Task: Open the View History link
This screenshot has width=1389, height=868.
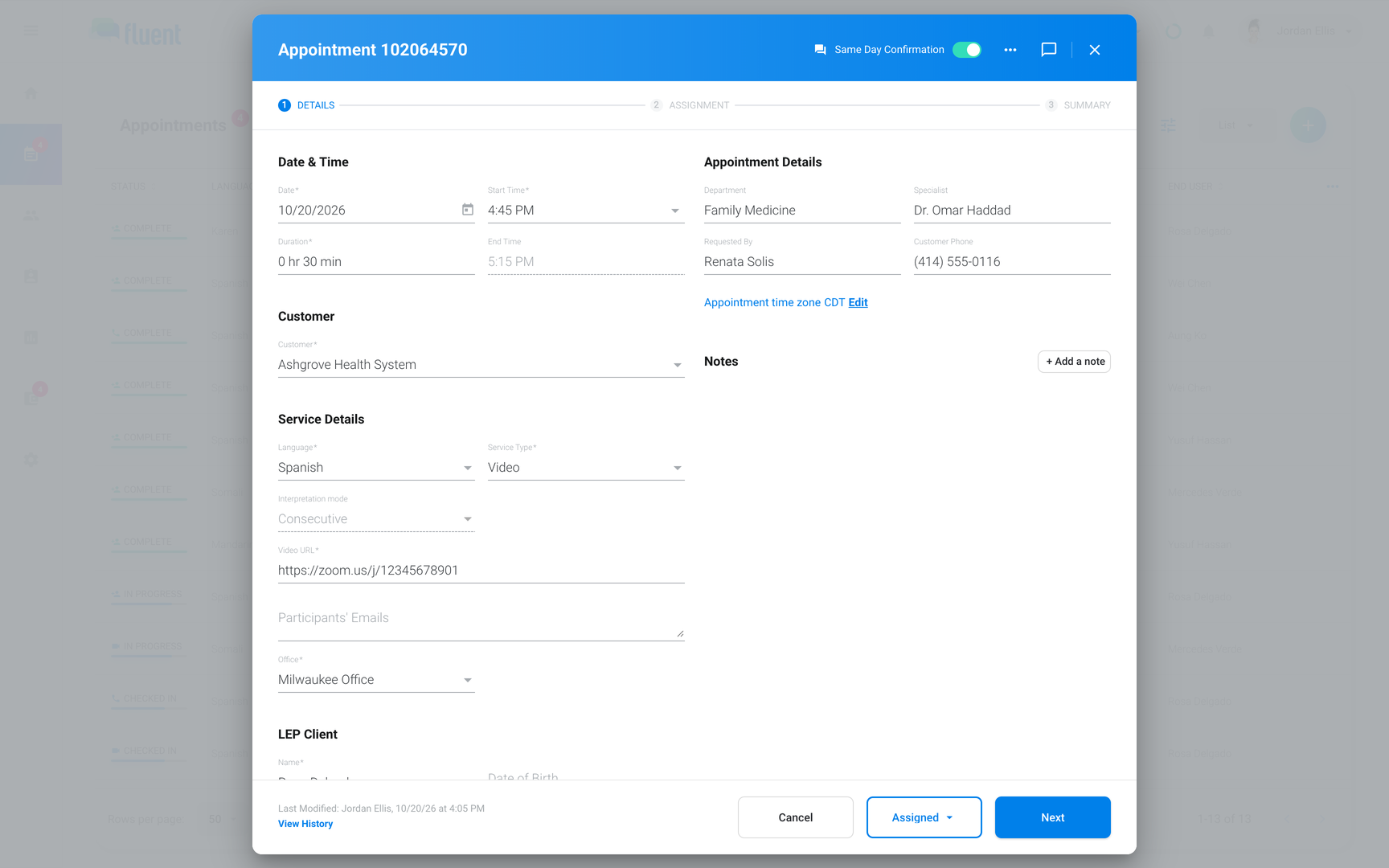Action: 305,824
